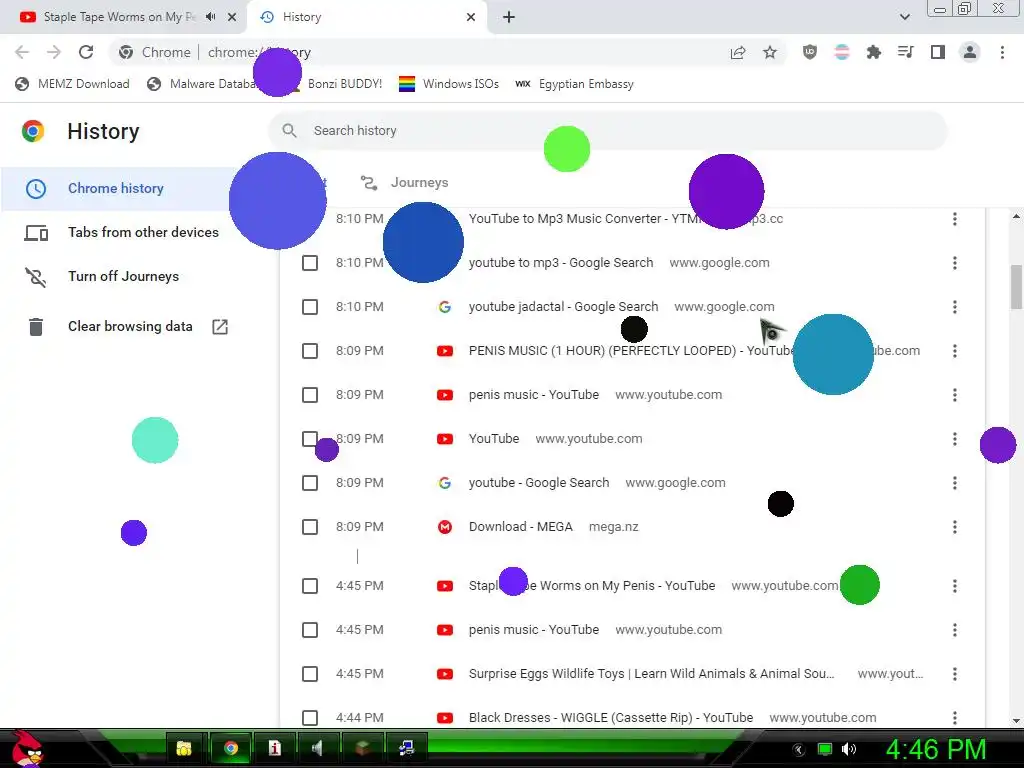The image size is (1024, 768).
Task: Open the Angry Birds start button
Action: click(x=26, y=748)
